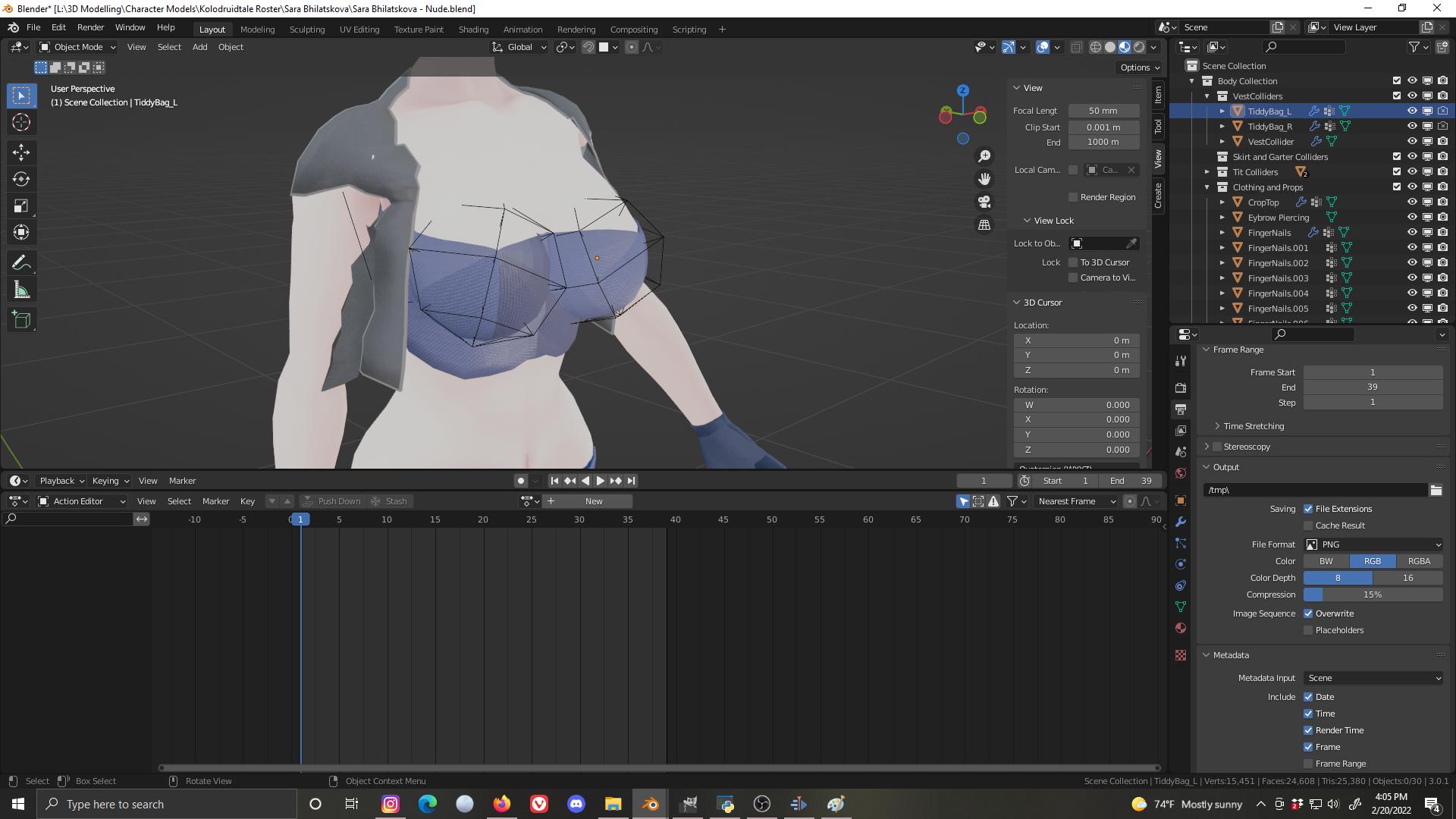Switch to the UV Editing workspace tab
The width and height of the screenshot is (1456, 819).
pos(359,30)
